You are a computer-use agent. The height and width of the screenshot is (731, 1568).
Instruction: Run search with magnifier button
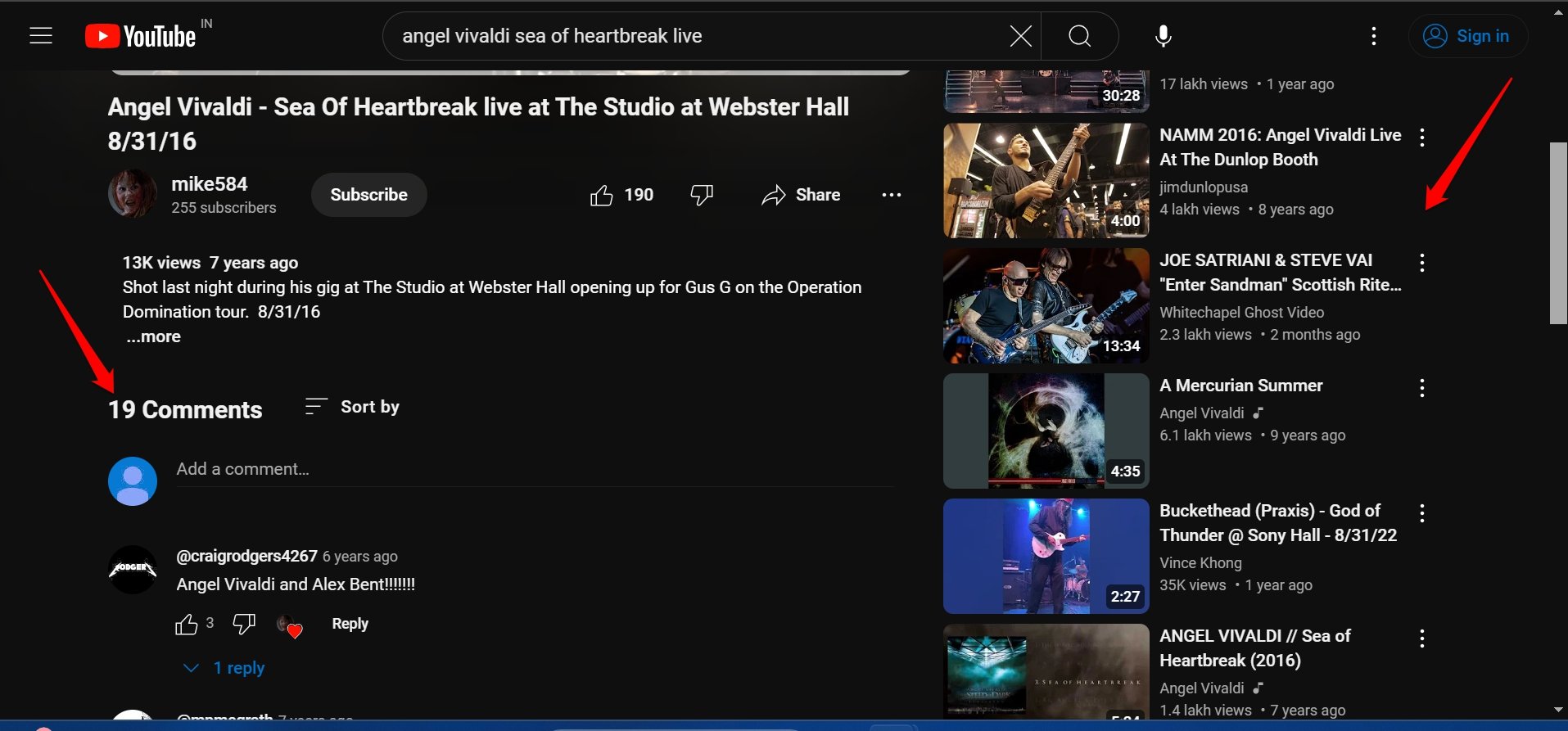click(1080, 36)
